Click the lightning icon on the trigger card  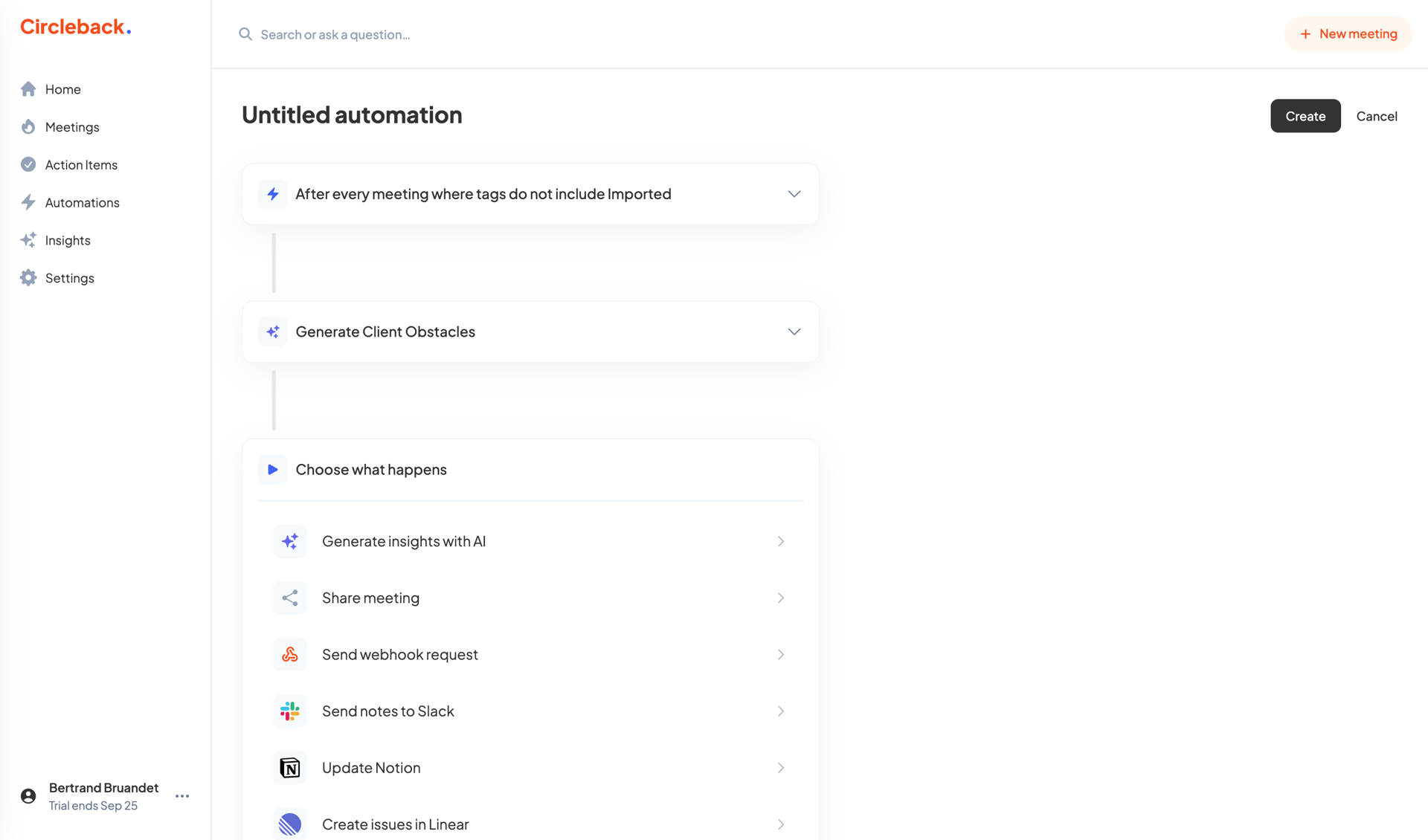pos(273,193)
